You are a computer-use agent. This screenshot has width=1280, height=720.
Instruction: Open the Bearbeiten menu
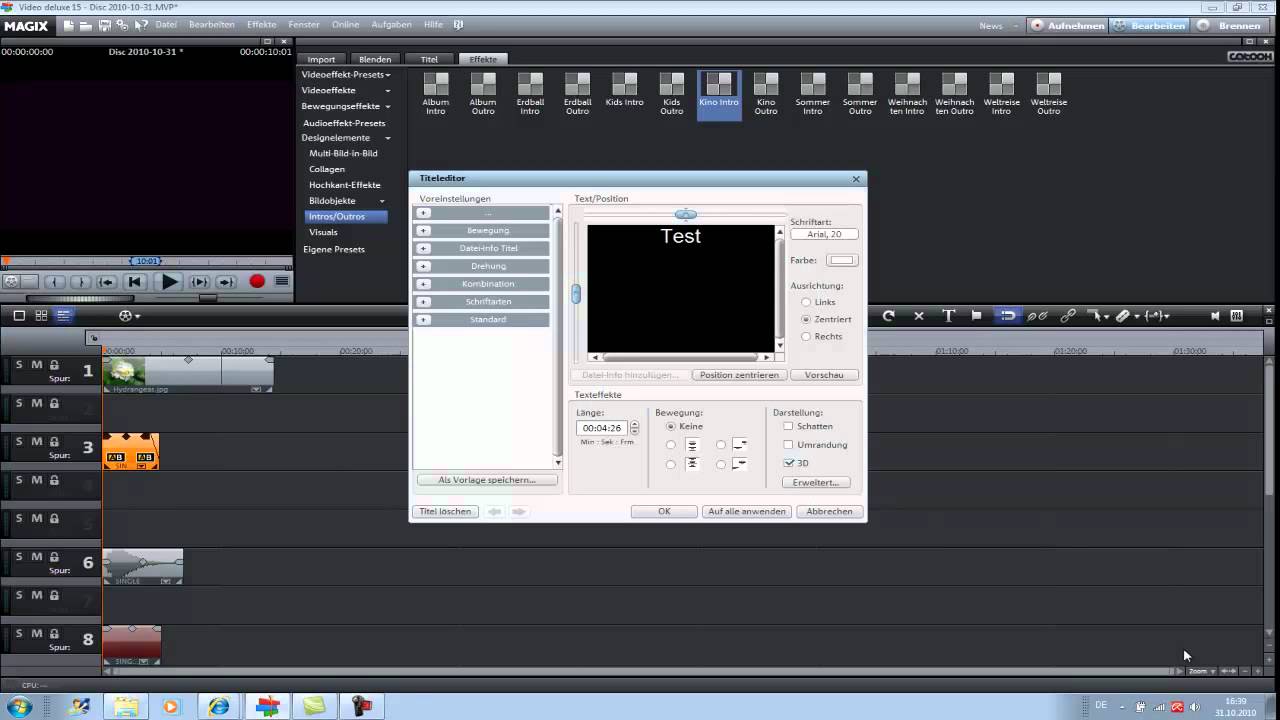pyautogui.click(x=212, y=25)
